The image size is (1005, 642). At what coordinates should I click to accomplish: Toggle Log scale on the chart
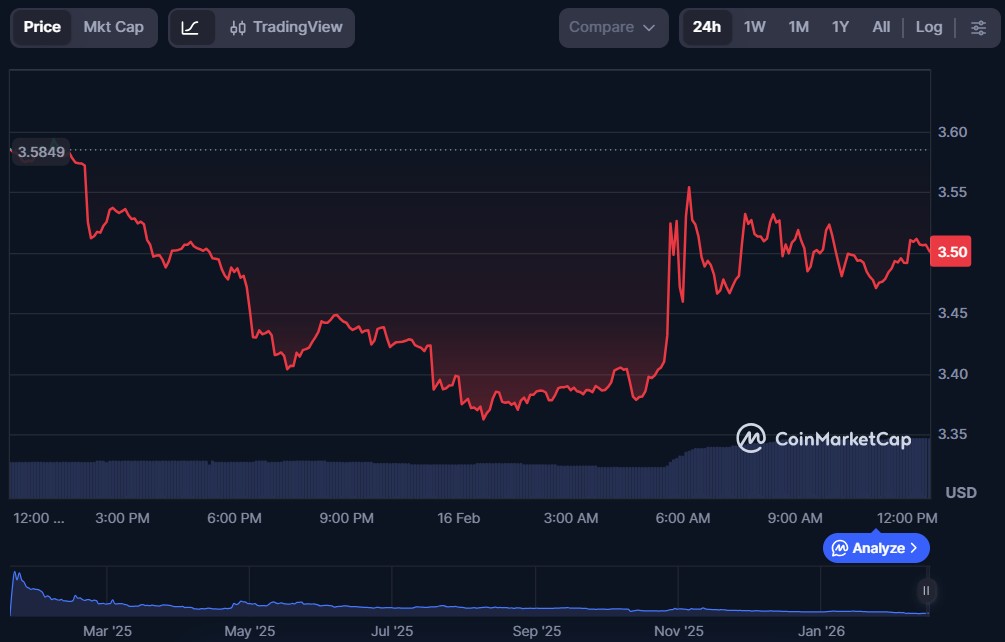click(928, 28)
